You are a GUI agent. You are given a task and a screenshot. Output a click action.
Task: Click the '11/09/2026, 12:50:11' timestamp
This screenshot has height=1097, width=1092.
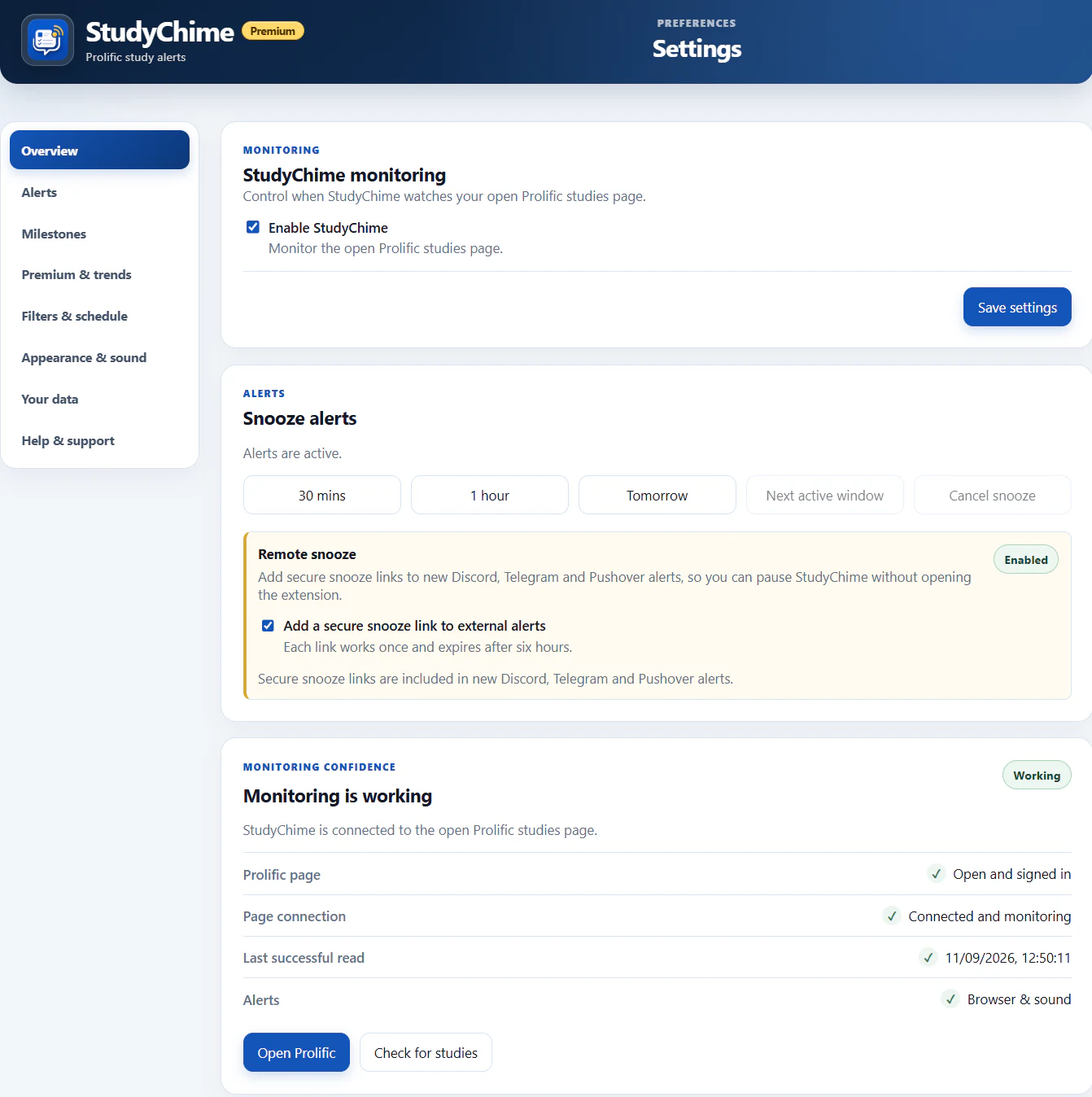click(x=1008, y=958)
